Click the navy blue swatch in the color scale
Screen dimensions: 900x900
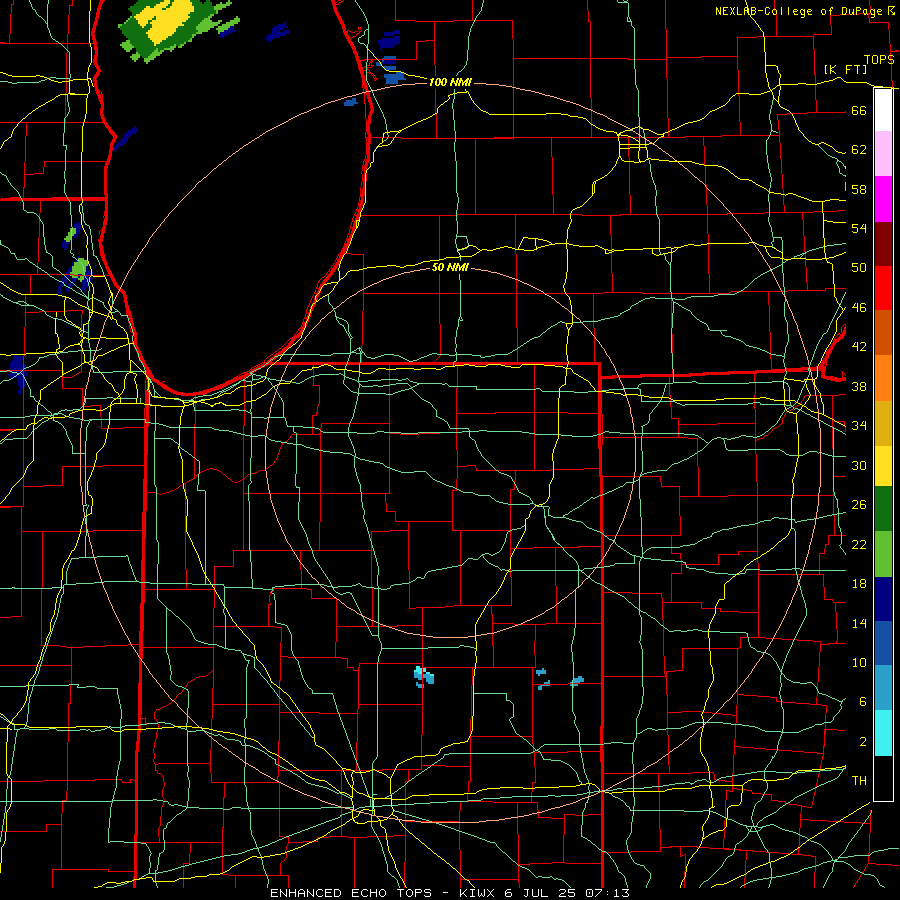[x=883, y=599]
